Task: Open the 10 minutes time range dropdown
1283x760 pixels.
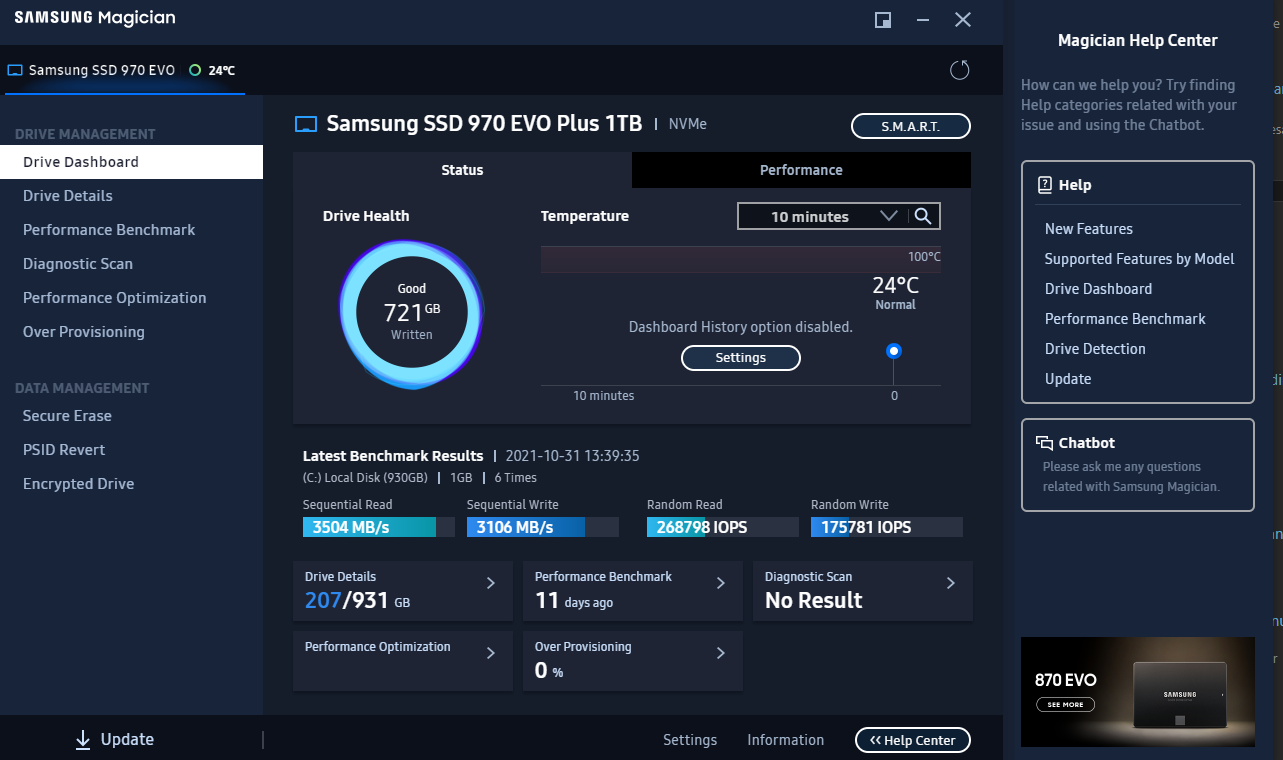Action: tap(821, 216)
